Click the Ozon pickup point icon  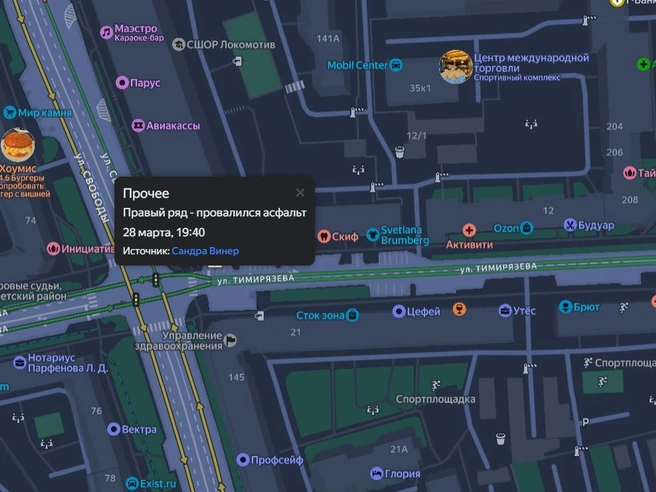click(x=527, y=228)
